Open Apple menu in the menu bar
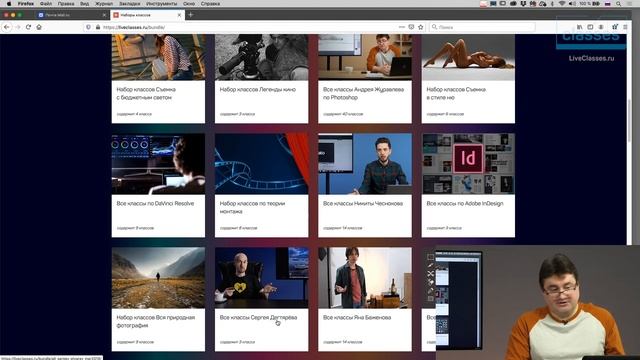 [9, 4]
